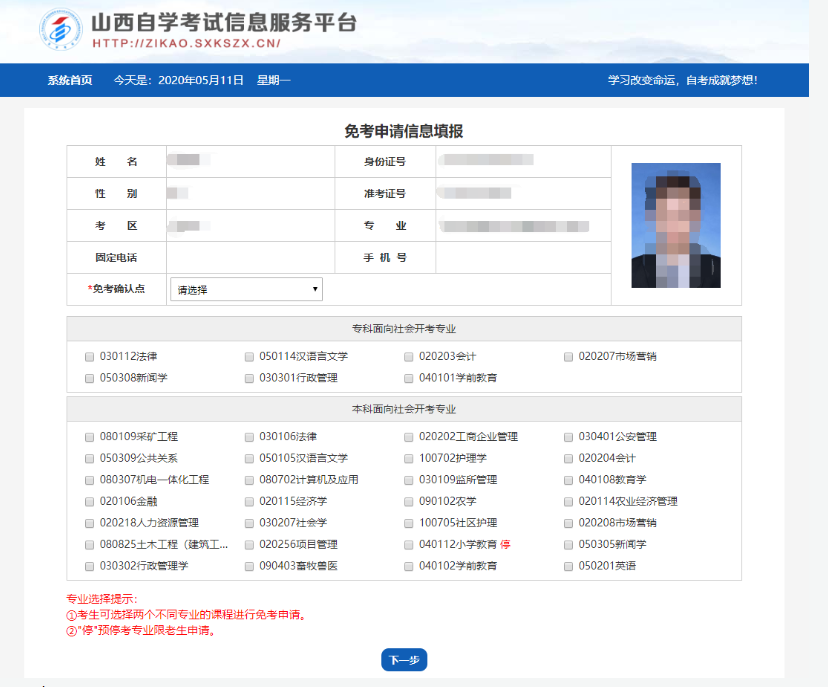828x687 pixels.
Task: Enable the 020114农业经济管理 checkbox
Action: pyautogui.click(x=568, y=502)
